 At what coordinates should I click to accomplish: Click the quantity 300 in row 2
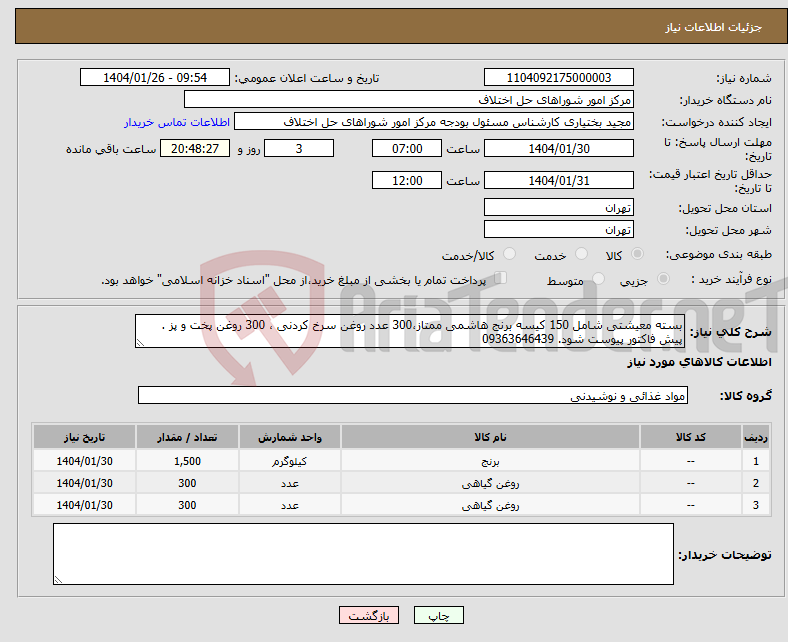pyautogui.click(x=187, y=483)
